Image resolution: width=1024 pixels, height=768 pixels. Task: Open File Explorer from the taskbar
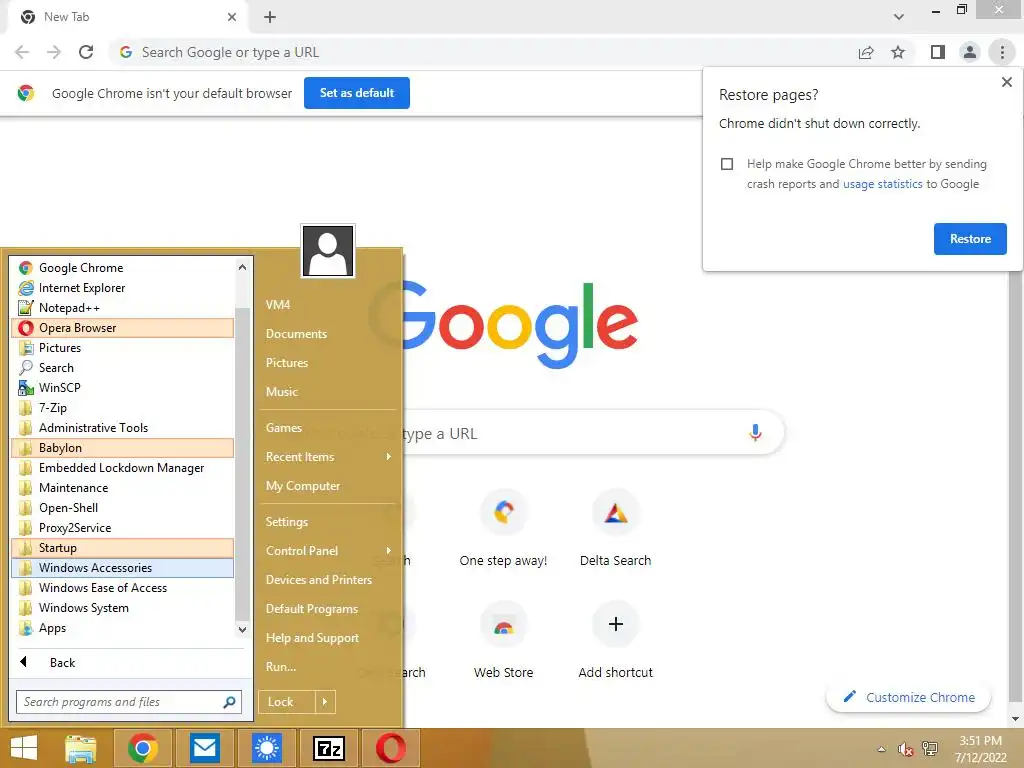click(81, 748)
